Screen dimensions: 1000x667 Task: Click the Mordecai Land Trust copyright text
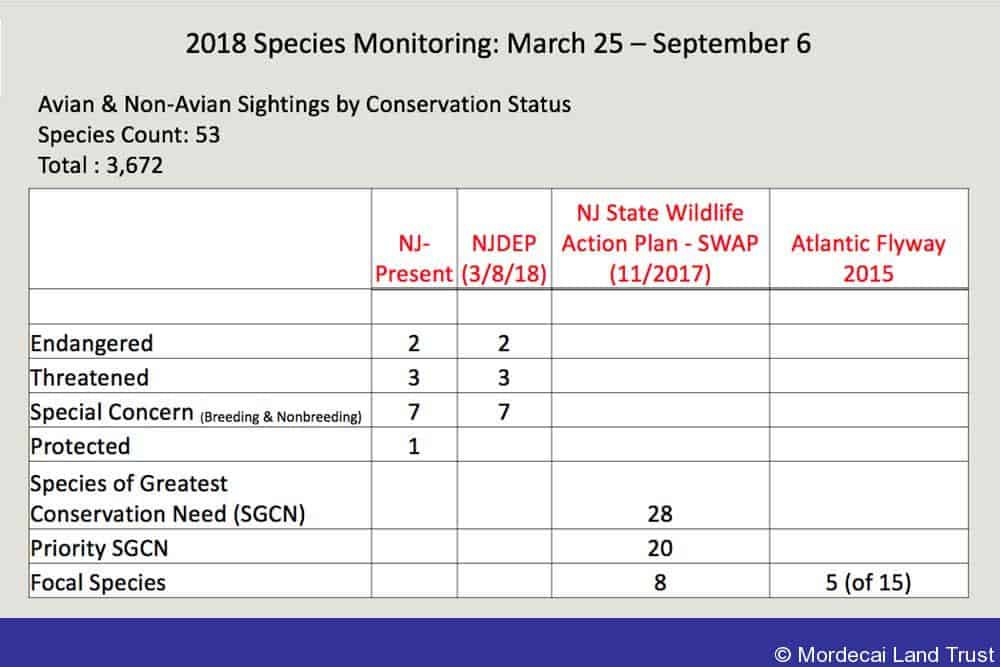[x=884, y=654]
